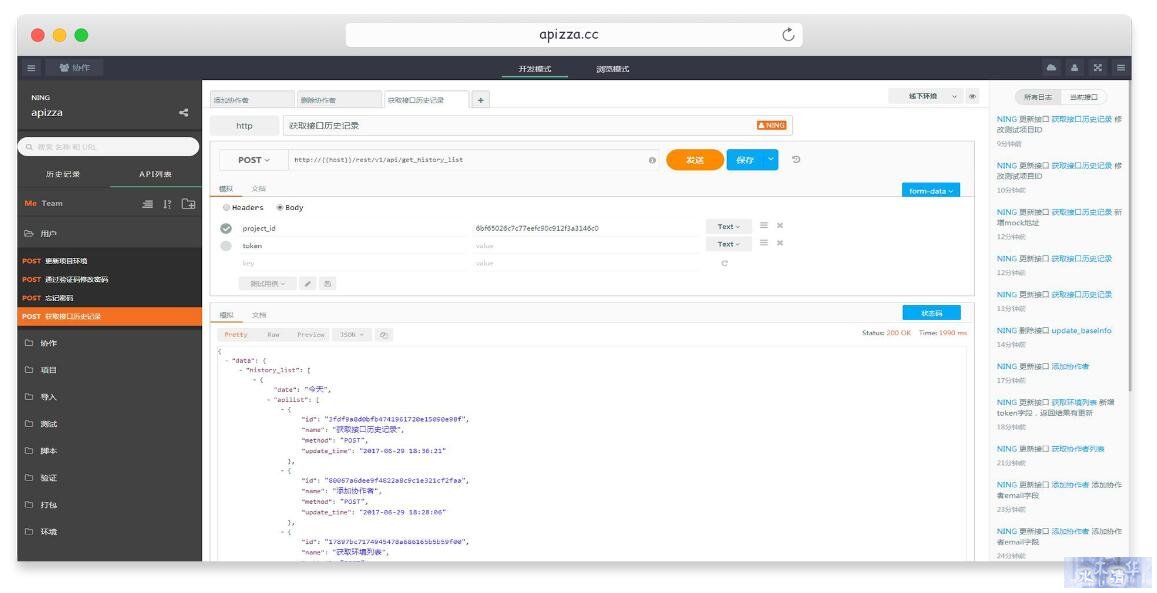
Task: Switch log filter to 当前接口
Action: click(1083, 97)
